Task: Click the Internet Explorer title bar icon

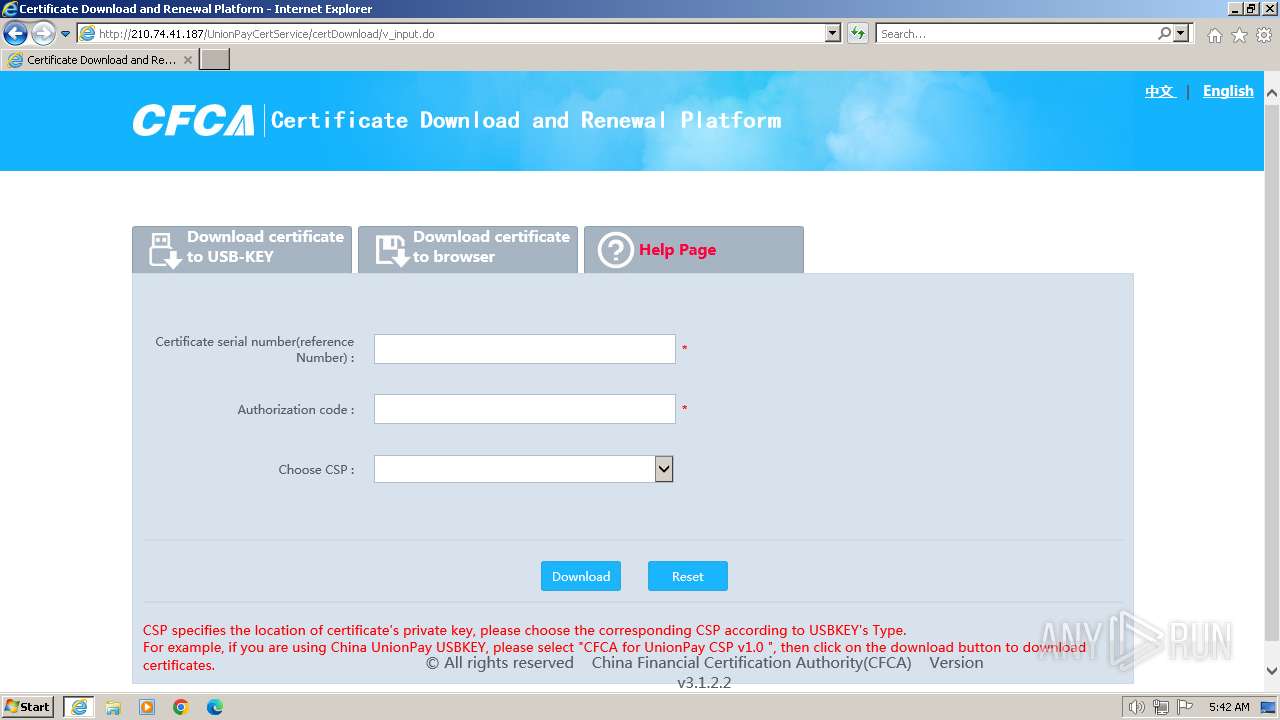Action: pos(10,9)
